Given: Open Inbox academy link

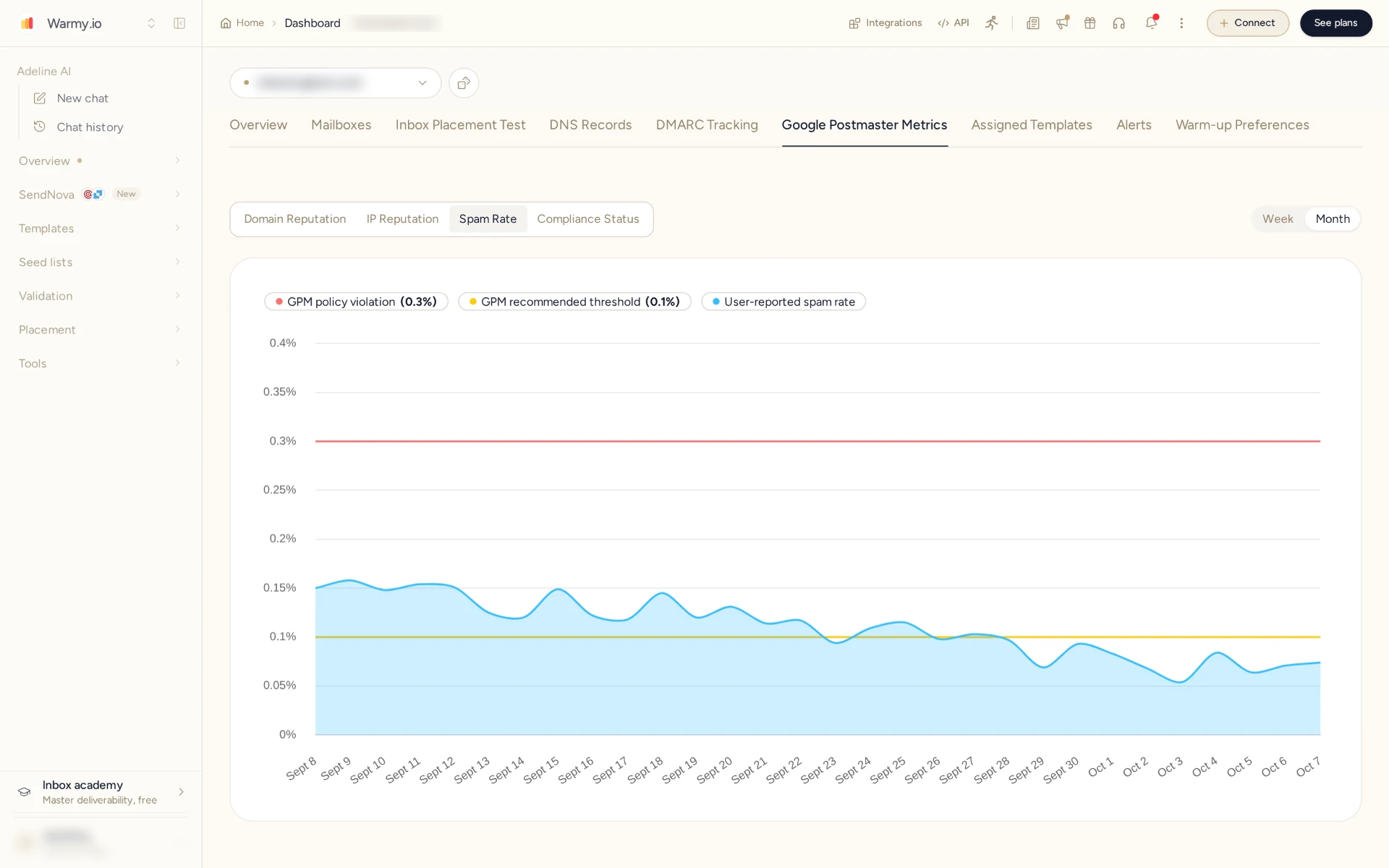Looking at the screenshot, I should point(101,792).
